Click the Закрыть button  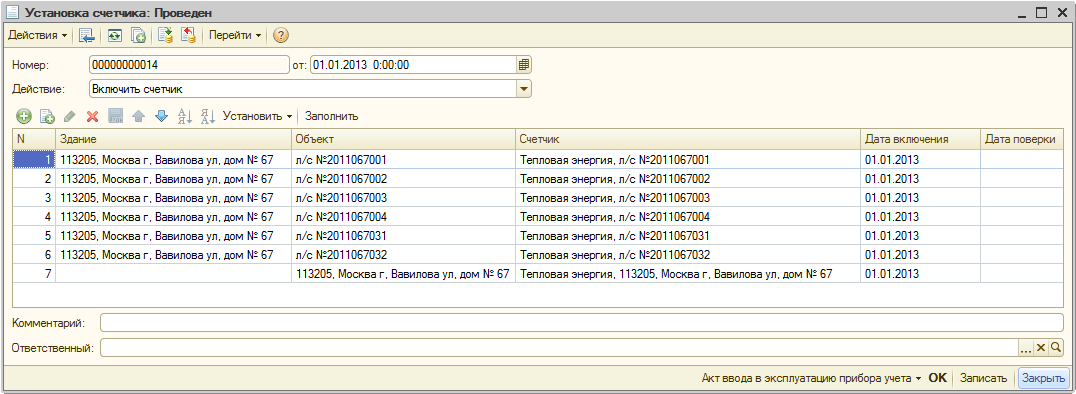tap(1043, 378)
